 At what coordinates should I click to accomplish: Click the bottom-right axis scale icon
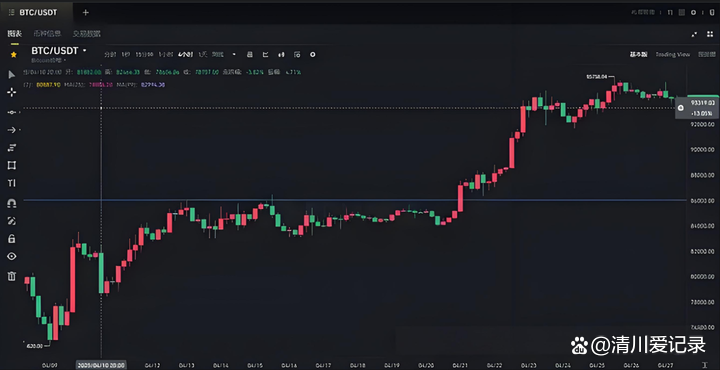[705, 364]
